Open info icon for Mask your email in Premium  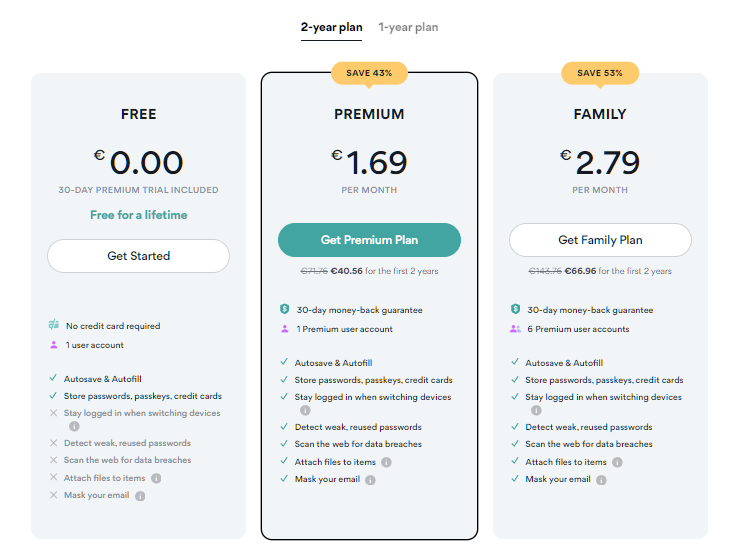pyautogui.click(x=370, y=480)
